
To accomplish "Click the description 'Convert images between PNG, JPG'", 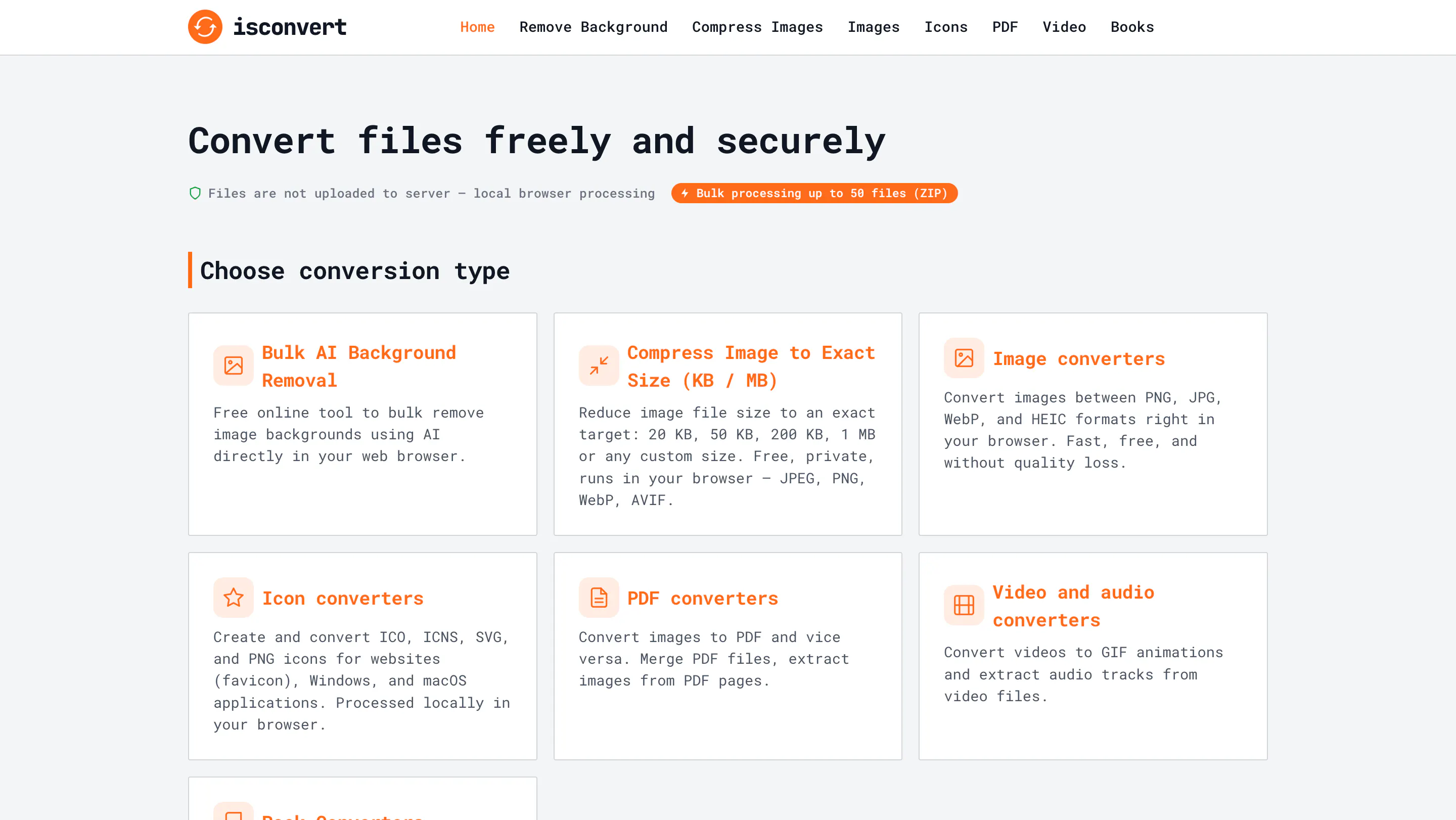I will coord(1082,430).
